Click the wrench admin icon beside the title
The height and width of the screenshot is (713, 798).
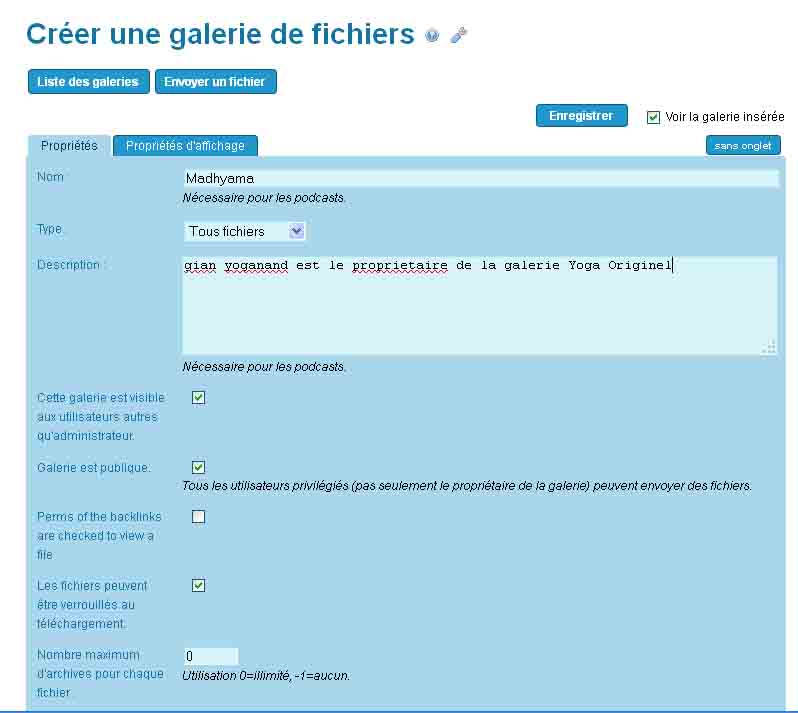(x=458, y=36)
